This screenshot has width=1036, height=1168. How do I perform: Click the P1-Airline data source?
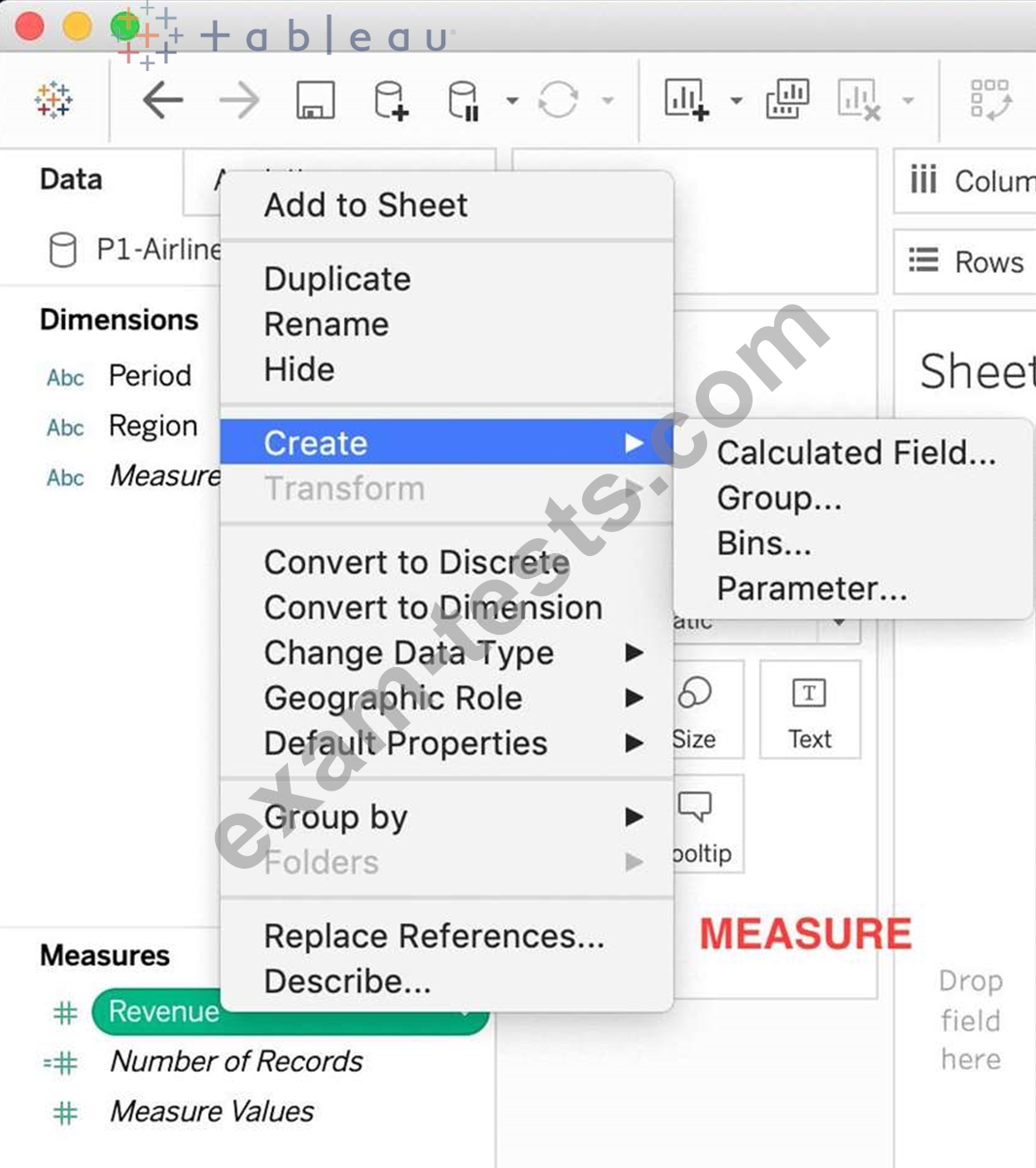pyautogui.click(x=157, y=250)
